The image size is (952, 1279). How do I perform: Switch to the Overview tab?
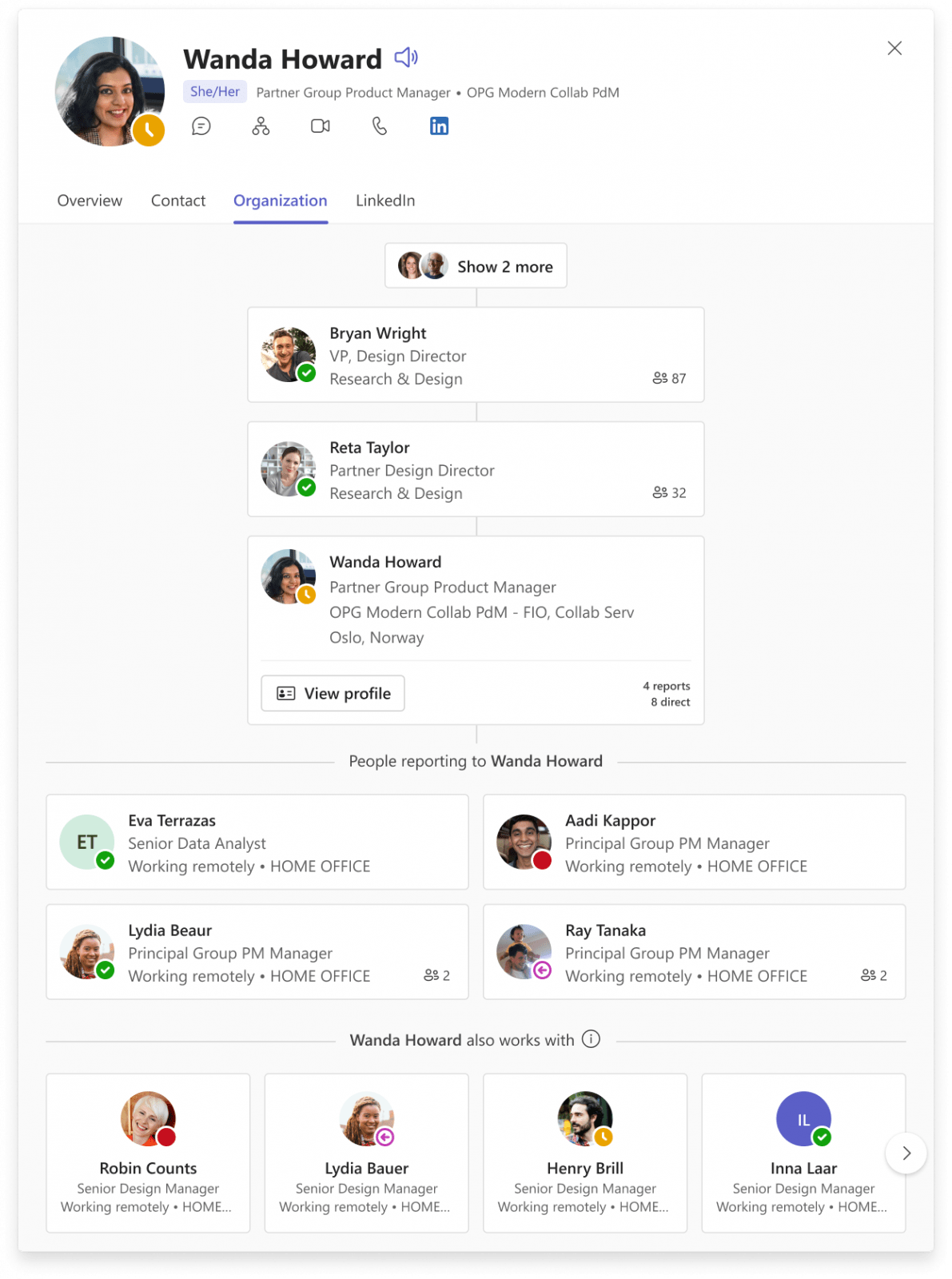click(x=90, y=201)
